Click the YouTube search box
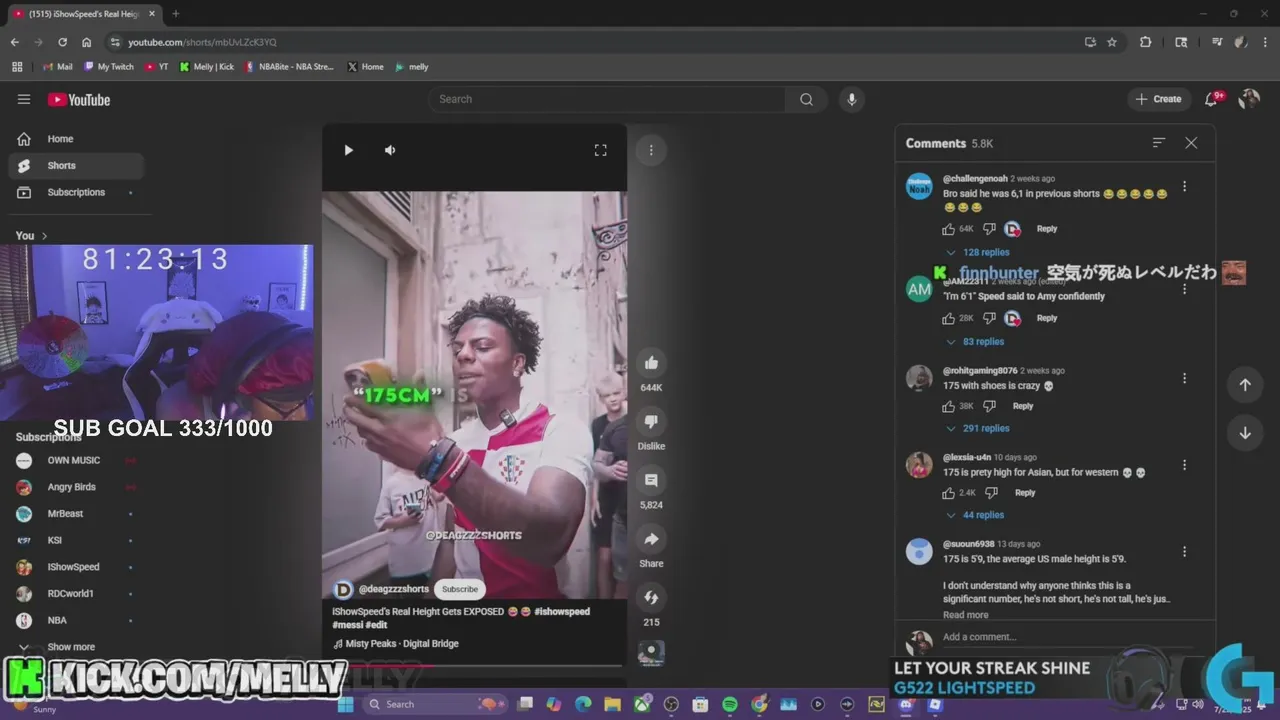The image size is (1280, 720). 607,99
